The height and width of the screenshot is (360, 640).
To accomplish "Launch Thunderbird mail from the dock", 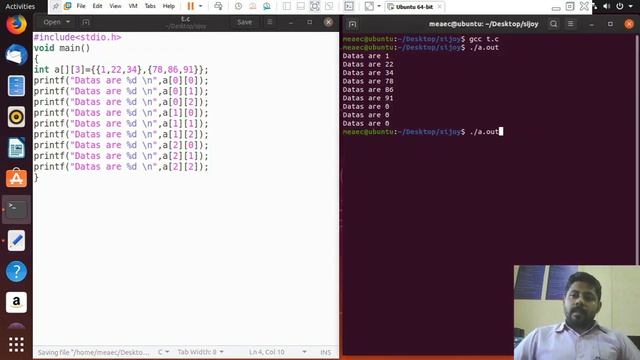I will coord(16,55).
